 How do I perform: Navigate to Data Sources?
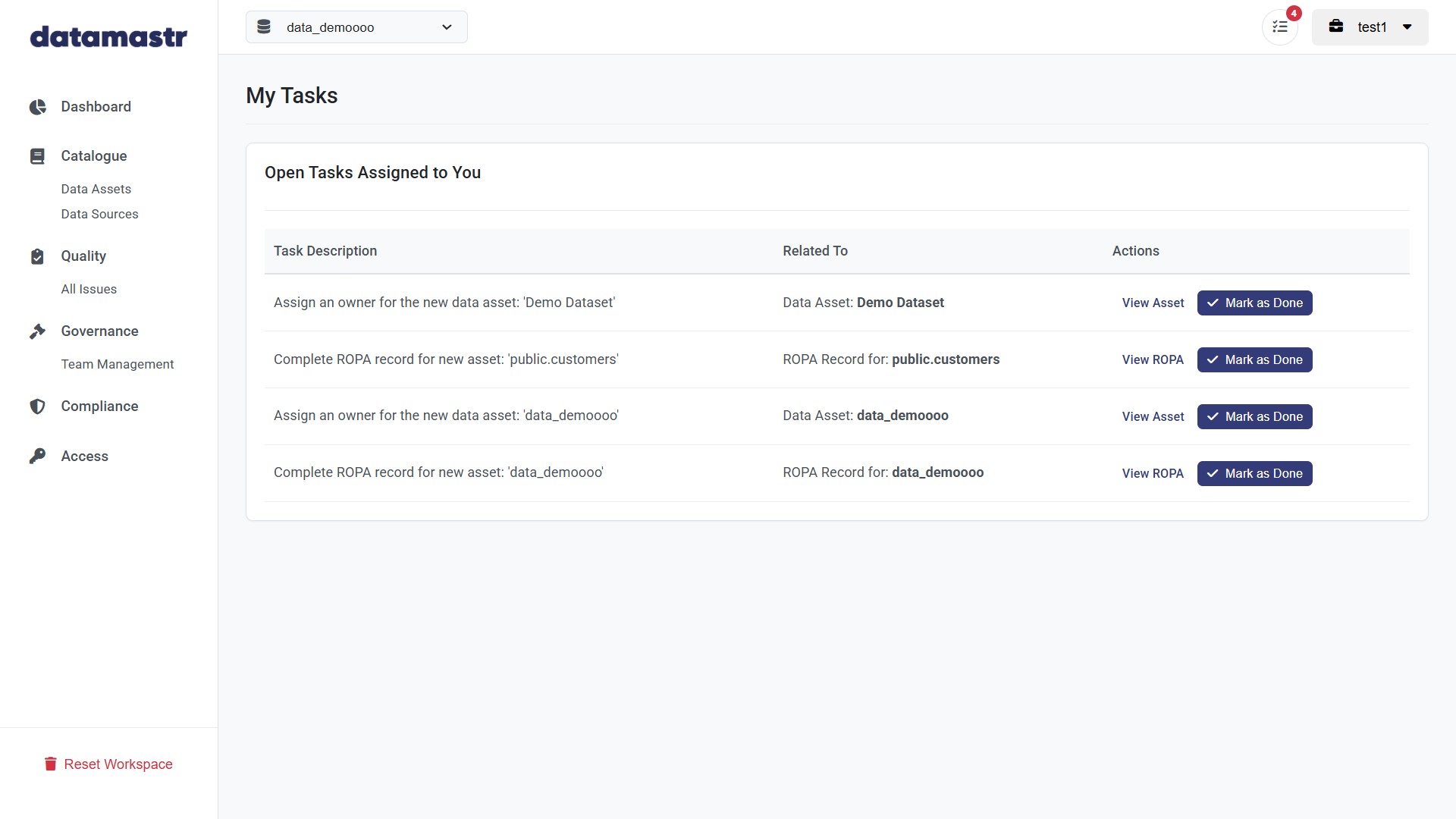coord(99,214)
